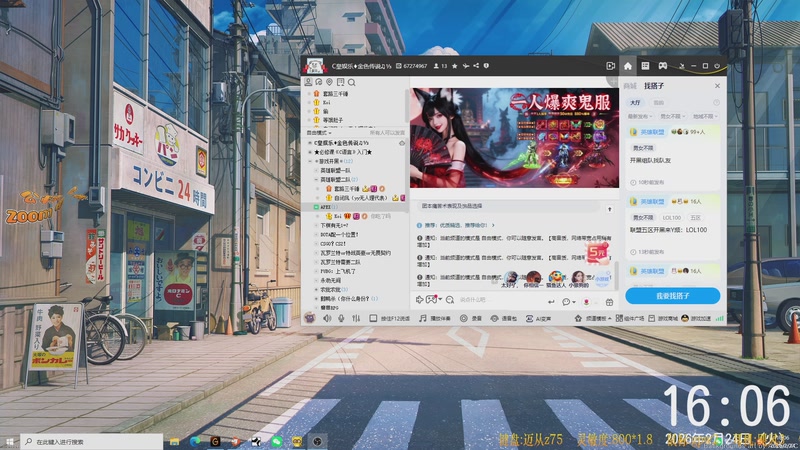This screenshot has width=800, height=450.
Task: Click the gift box icon by chat input
Action: [609, 302]
